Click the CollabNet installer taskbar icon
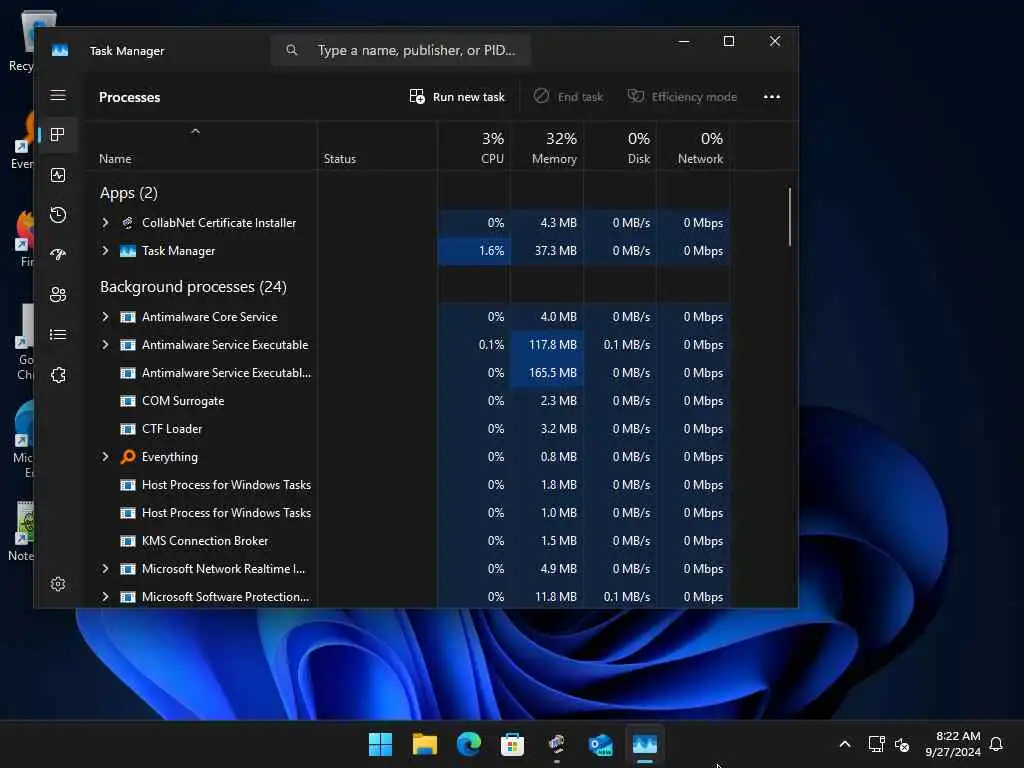 tap(556, 744)
